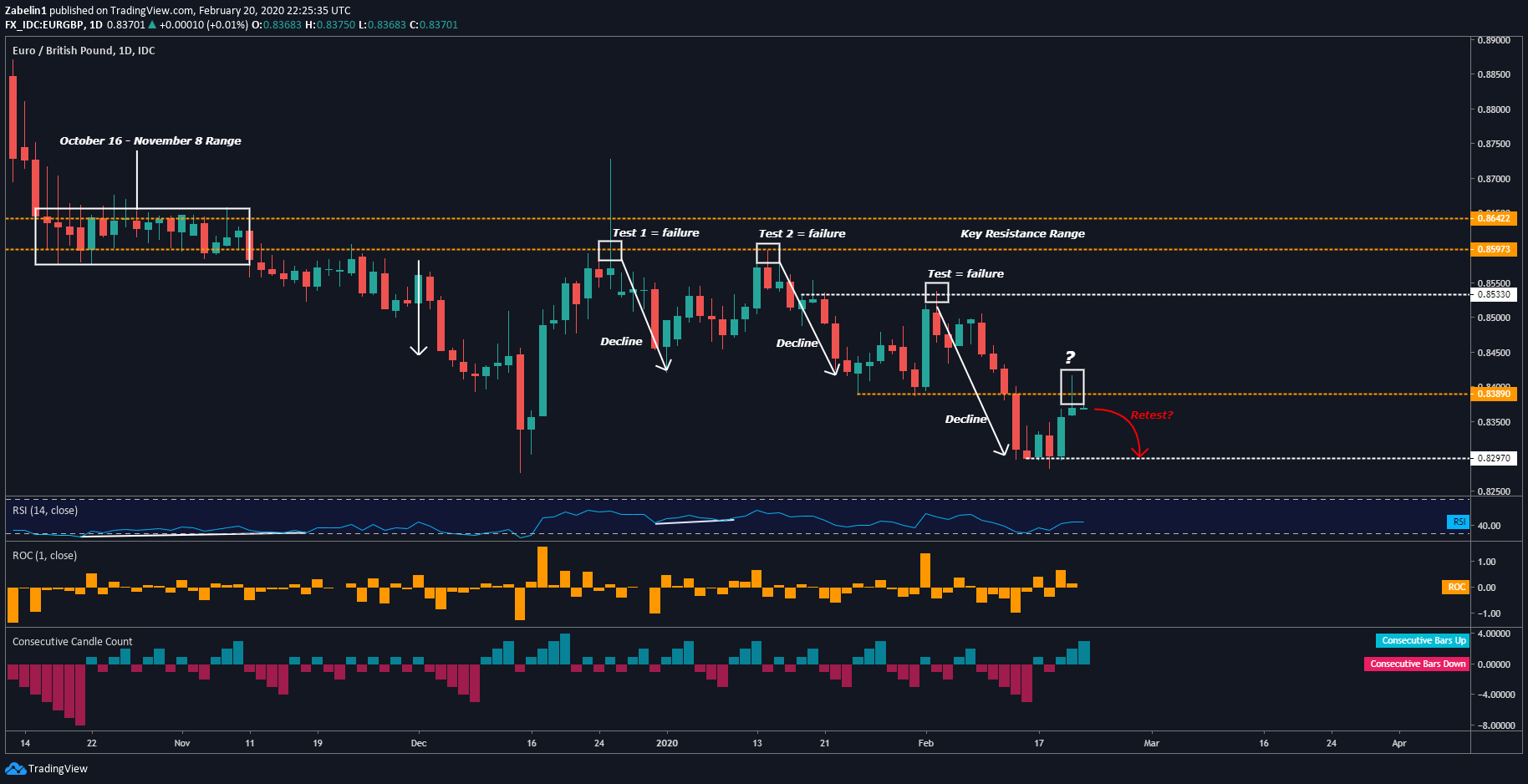Image resolution: width=1528 pixels, height=784 pixels.
Task: Click the blue RSI tag on right axis
Action: click(1459, 522)
